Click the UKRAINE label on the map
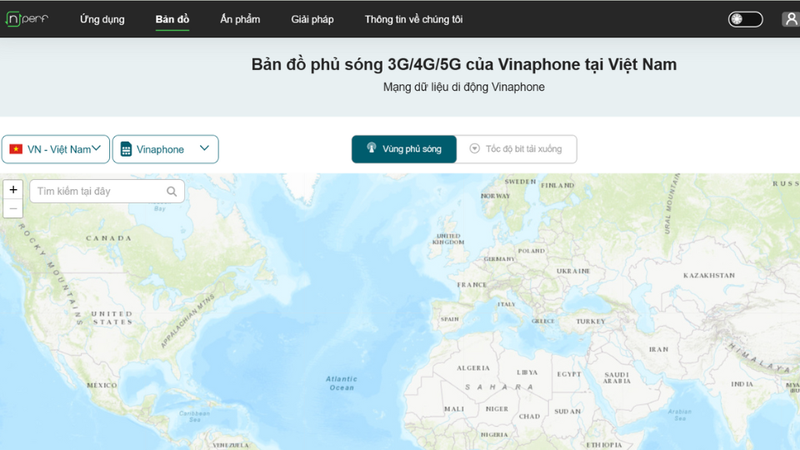Image resolution: width=800 pixels, height=450 pixels. [x=573, y=271]
